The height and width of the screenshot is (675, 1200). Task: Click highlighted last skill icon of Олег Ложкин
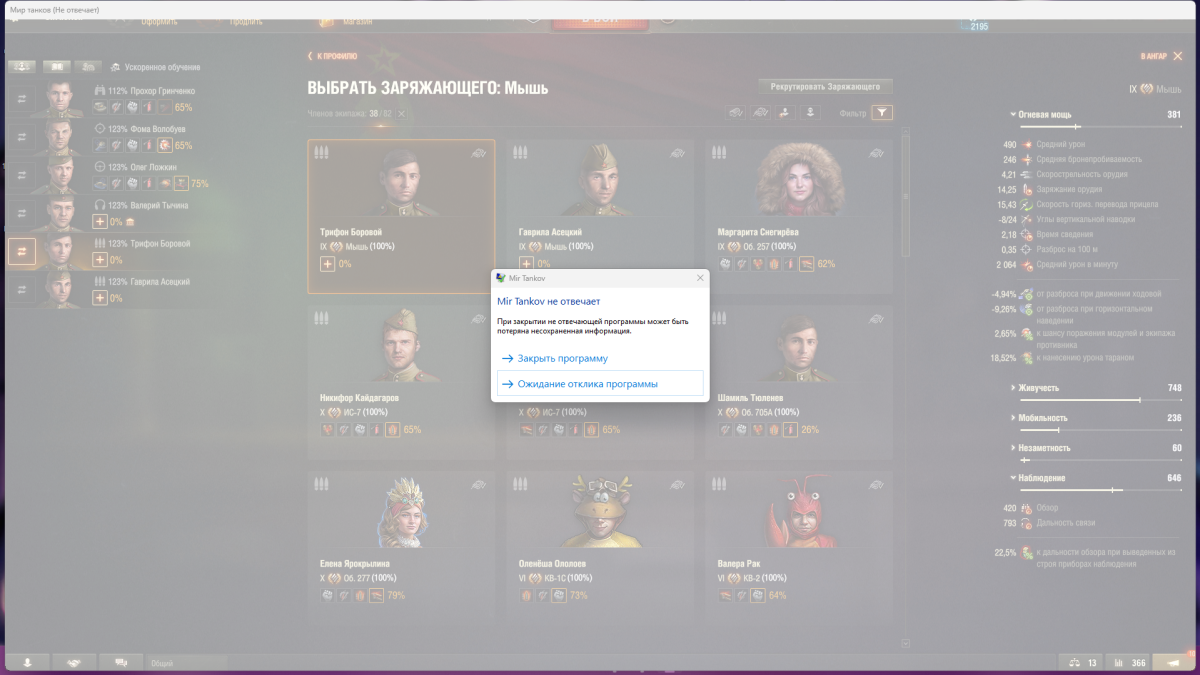(180, 183)
